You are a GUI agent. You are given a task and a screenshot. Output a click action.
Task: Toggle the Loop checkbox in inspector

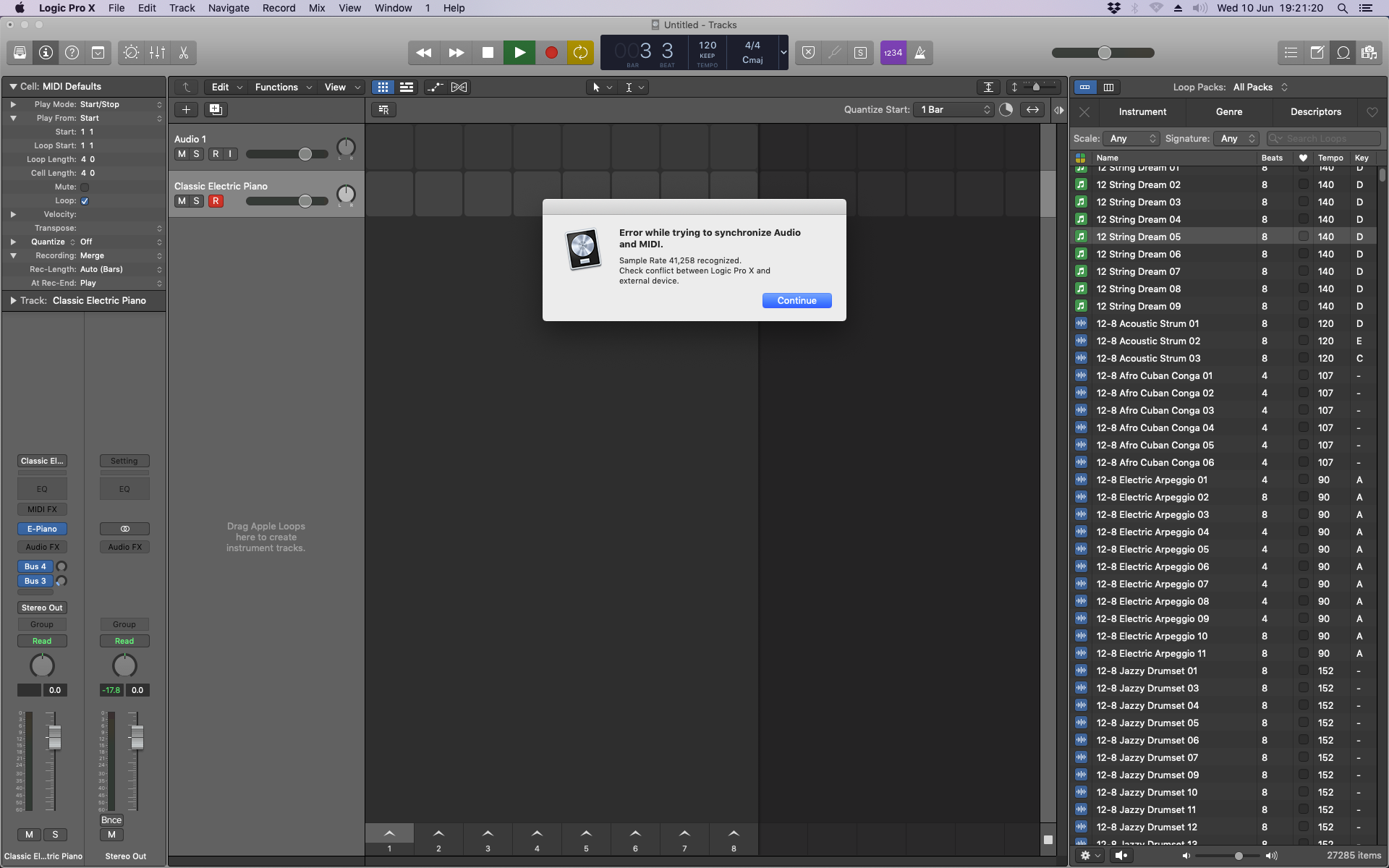point(85,201)
